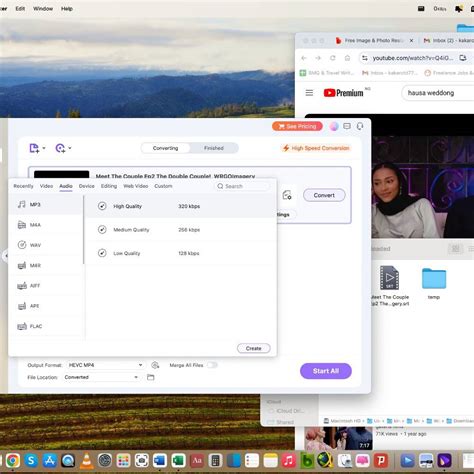The height and width of the screenshot is (474, 474).
Task: Open Microsoft Excel from the dock
Action: point(178,461)
